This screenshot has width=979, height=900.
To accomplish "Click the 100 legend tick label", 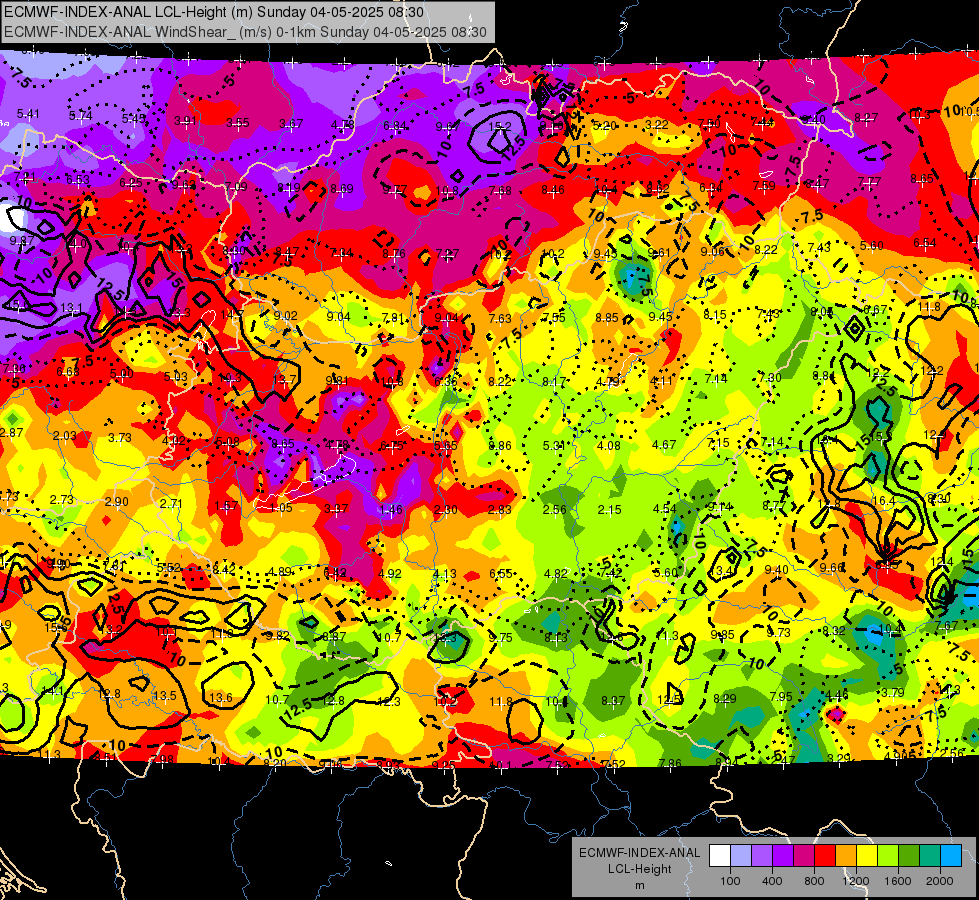I will tap(730, 881).
